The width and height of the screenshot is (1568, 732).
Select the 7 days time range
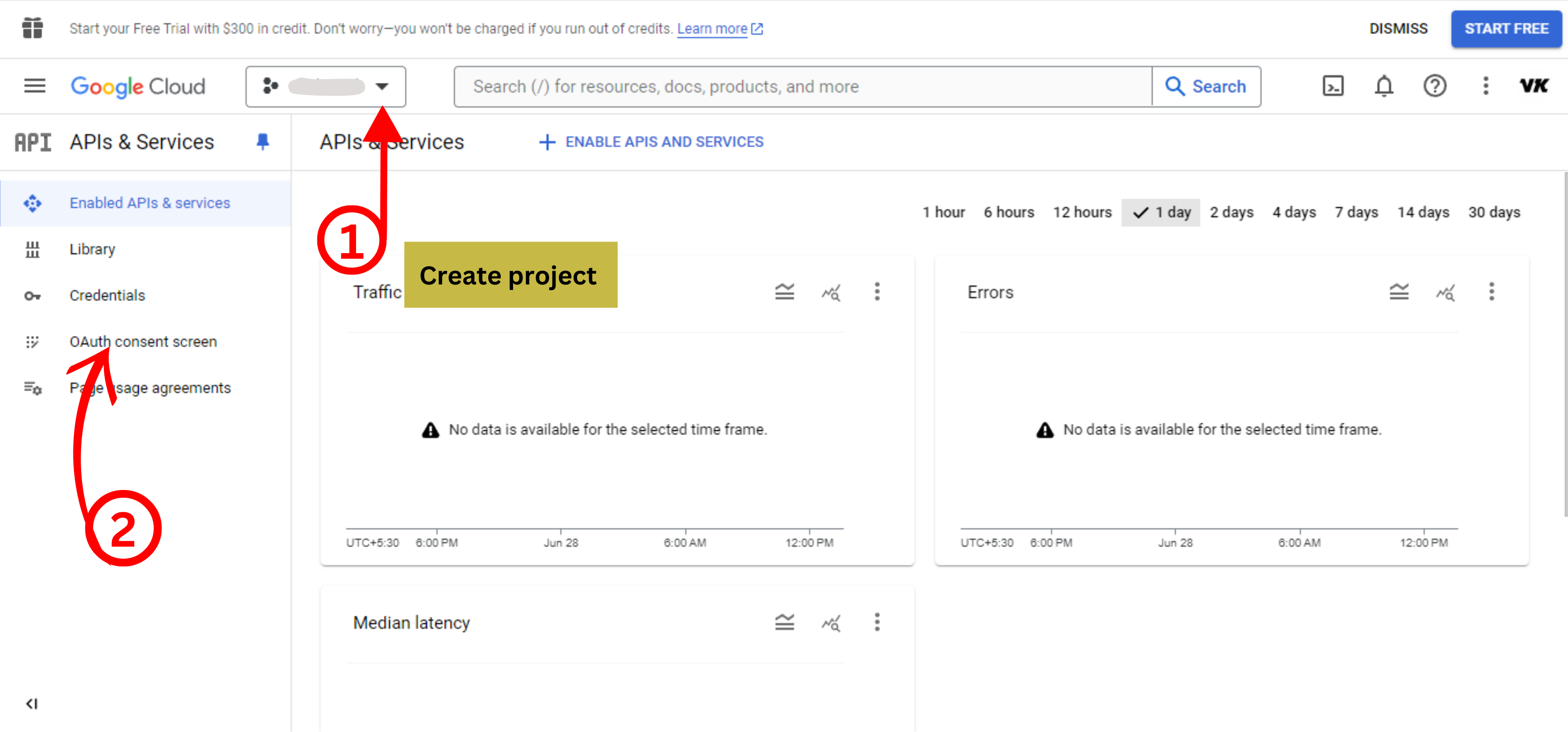(x=1356, y=212)
